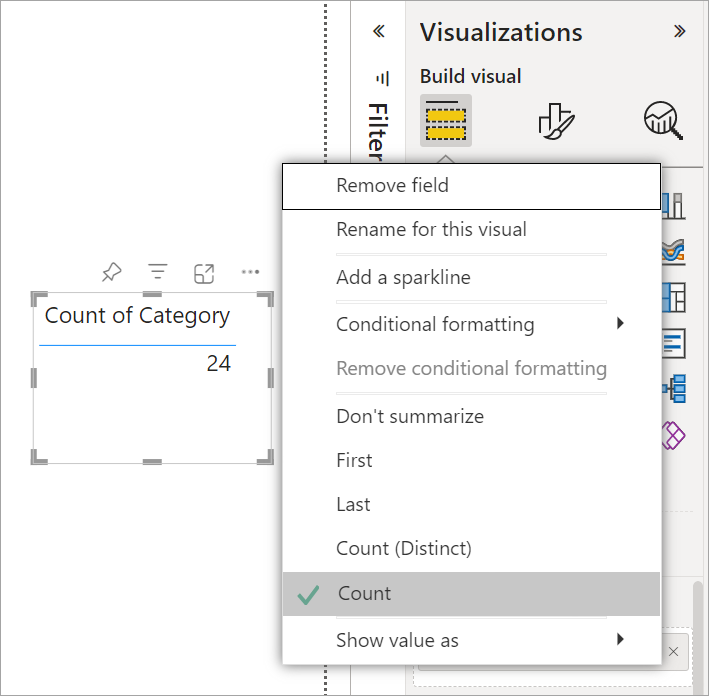The image size is (709, 696).
Task: Open Show value as submenu
Action: point(472,640)
